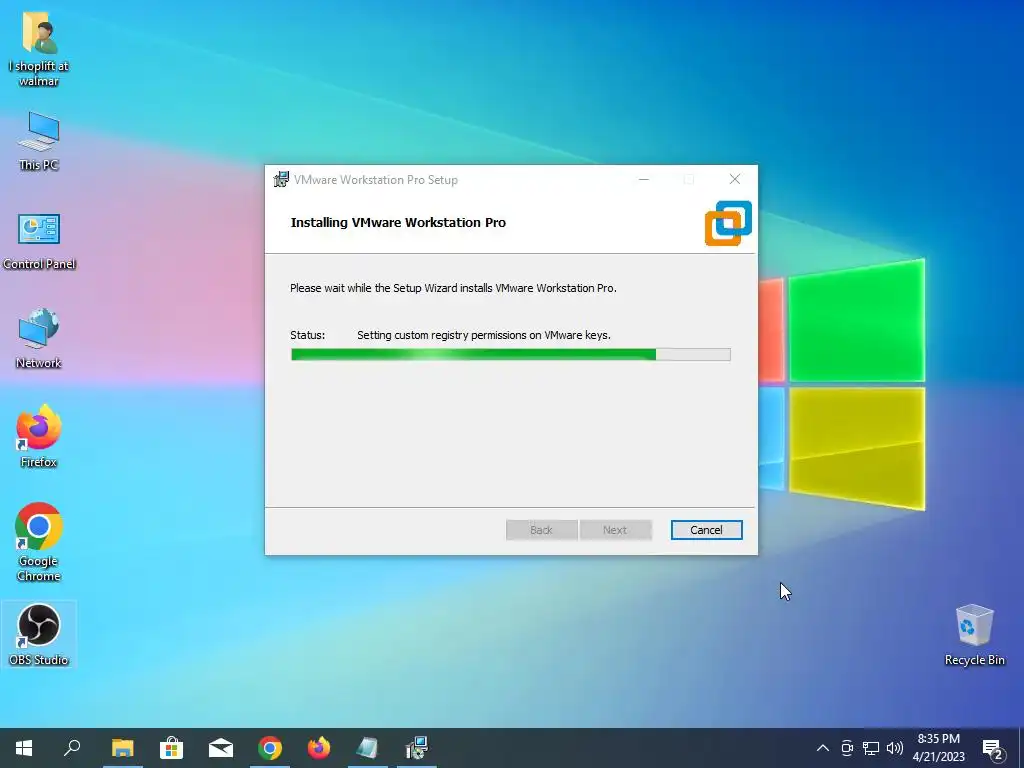Click the VMware Workstation logo in the installer
This screenshot has height=768, width=1024.
coord(728,223)
